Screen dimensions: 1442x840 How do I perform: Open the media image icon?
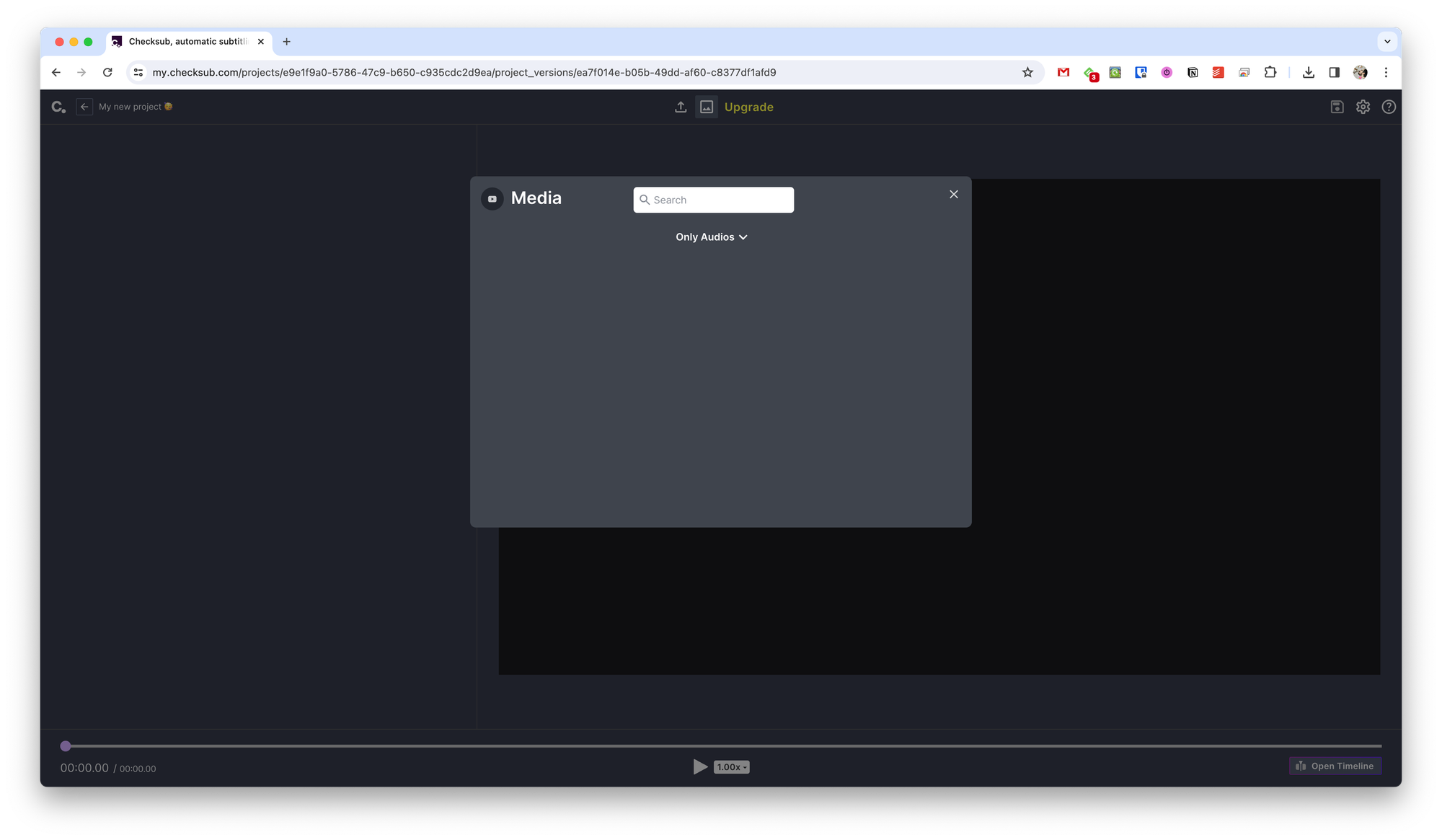(x=707, y=107)
